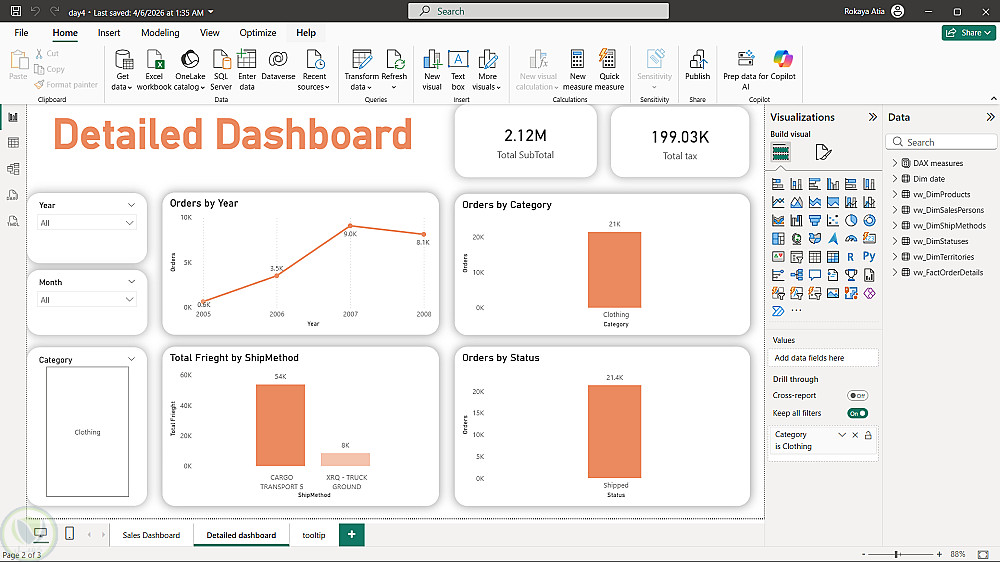Collapse the Data pane
1000x562 pixels.
coord(990,117)
